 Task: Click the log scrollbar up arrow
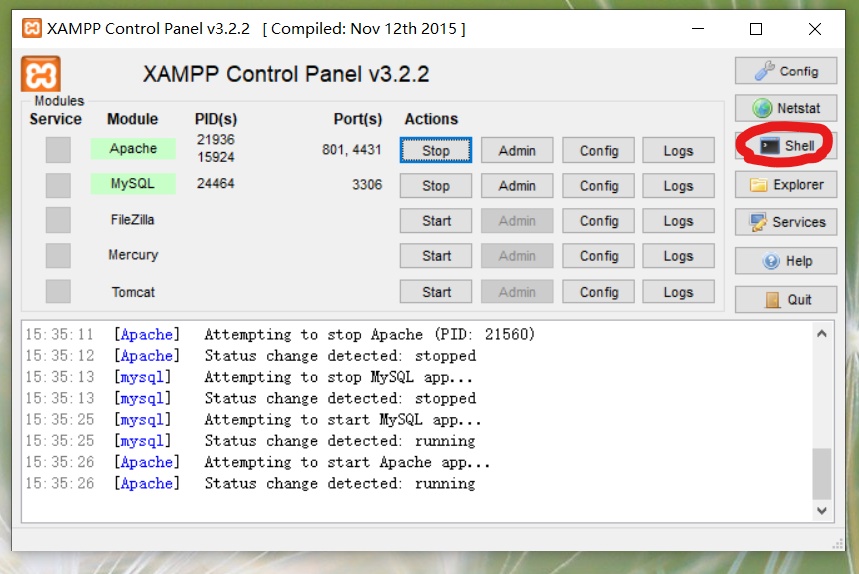click(821, 334)
